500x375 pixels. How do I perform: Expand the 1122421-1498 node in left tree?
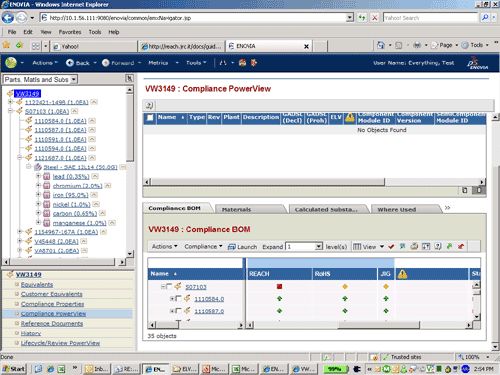(x=10, y=102)
